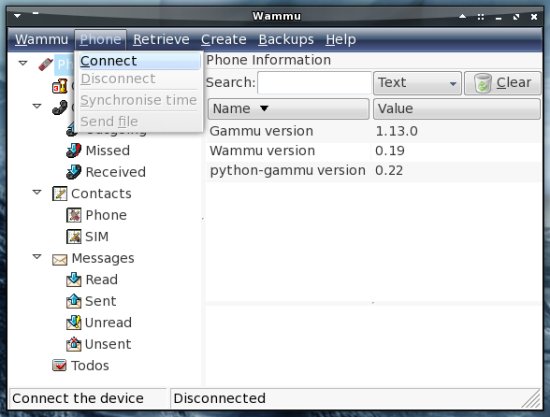The image size is (550, 417).
Task: Click the Read messages envelope icon
Action: [74, 280]
